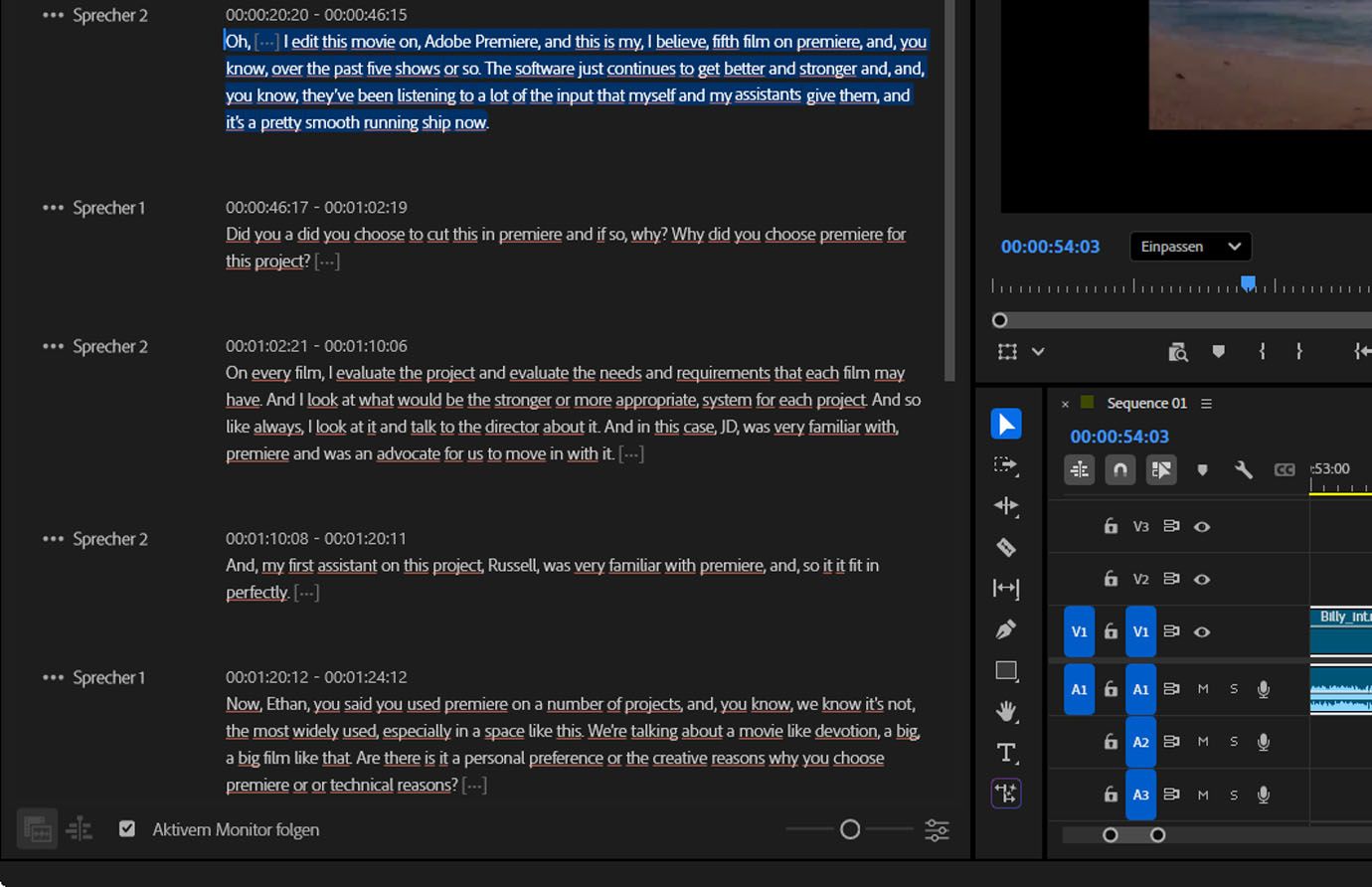This screenshot has height=887, width=1372.
Task: Select the Razor tool
Action: click(x=1006, y=547)
